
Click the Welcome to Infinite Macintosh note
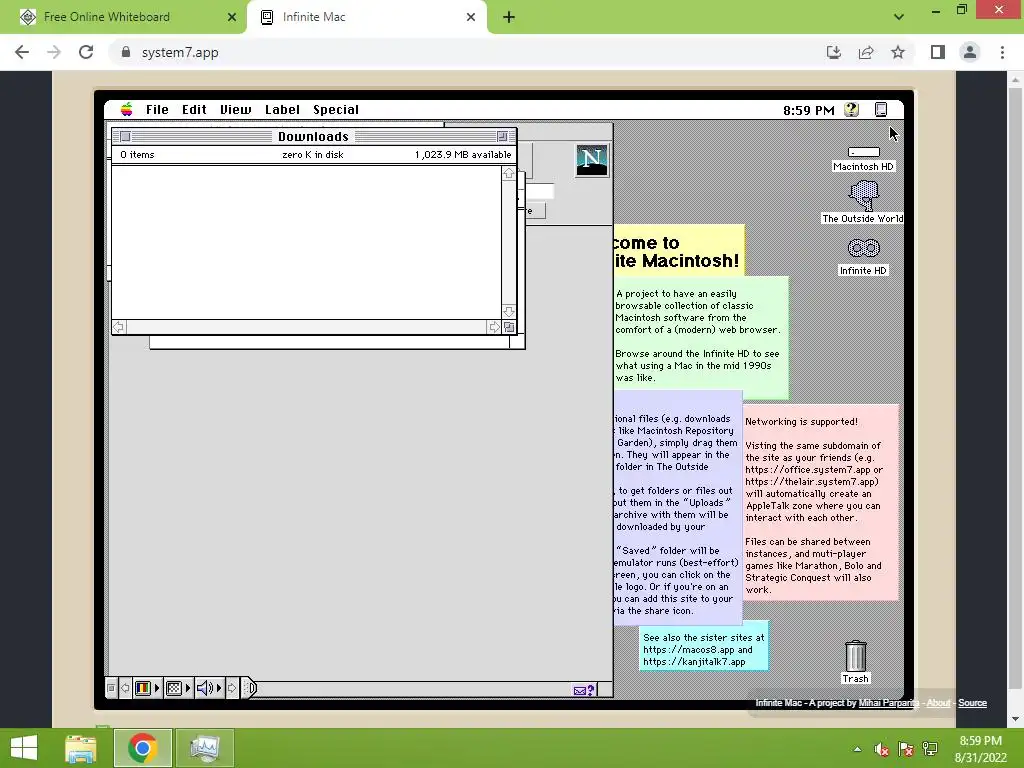click(679, 251)
